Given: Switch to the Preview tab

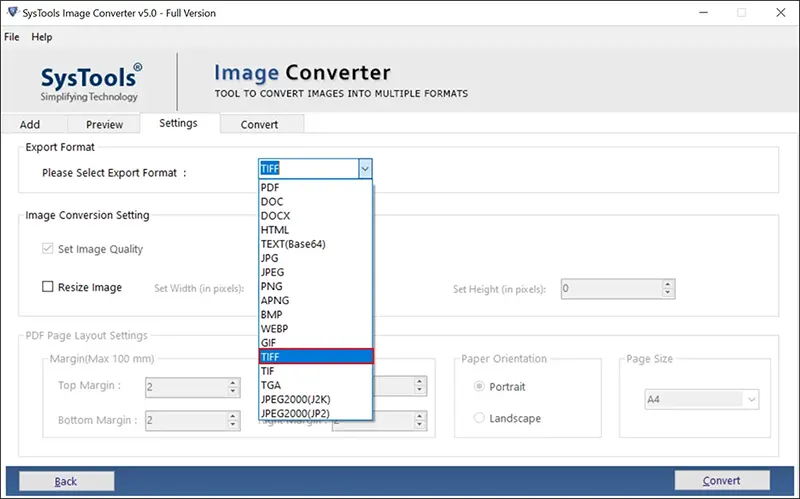Looking at the screenshot, I should [104, 124].
